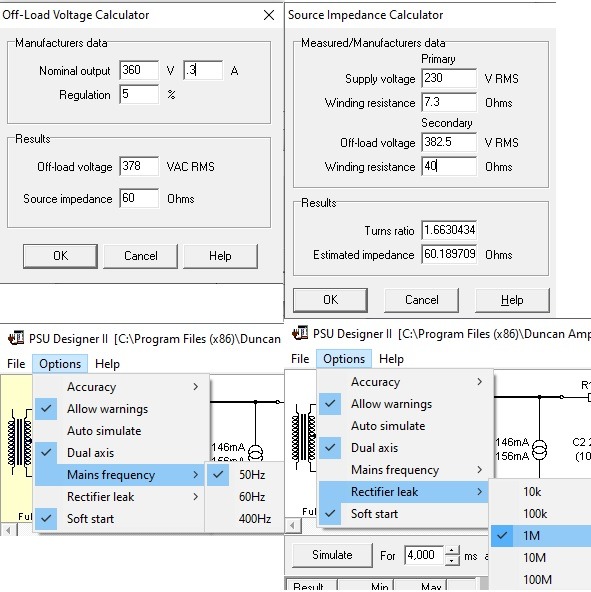Click OK in Off-Load Voltage Calculator
591x592 pixels.
click(60, 256)
